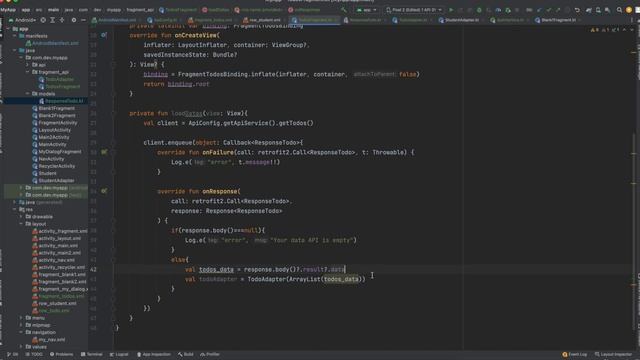Screen dimensions: 640x360
Task: Open the Pixel 2 device selector dropdown
Action: (x=414, y=10)
